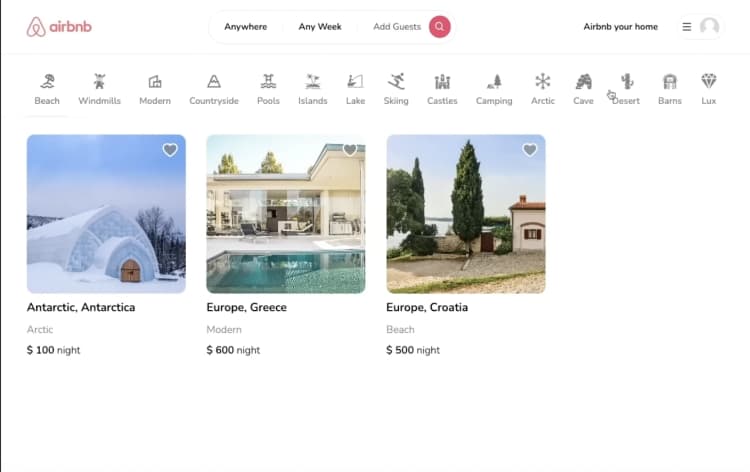Image resolution: width=750 pixels, height=472 pixels.
Task: Open the Any Week date selector
Action: pos(320,27)
